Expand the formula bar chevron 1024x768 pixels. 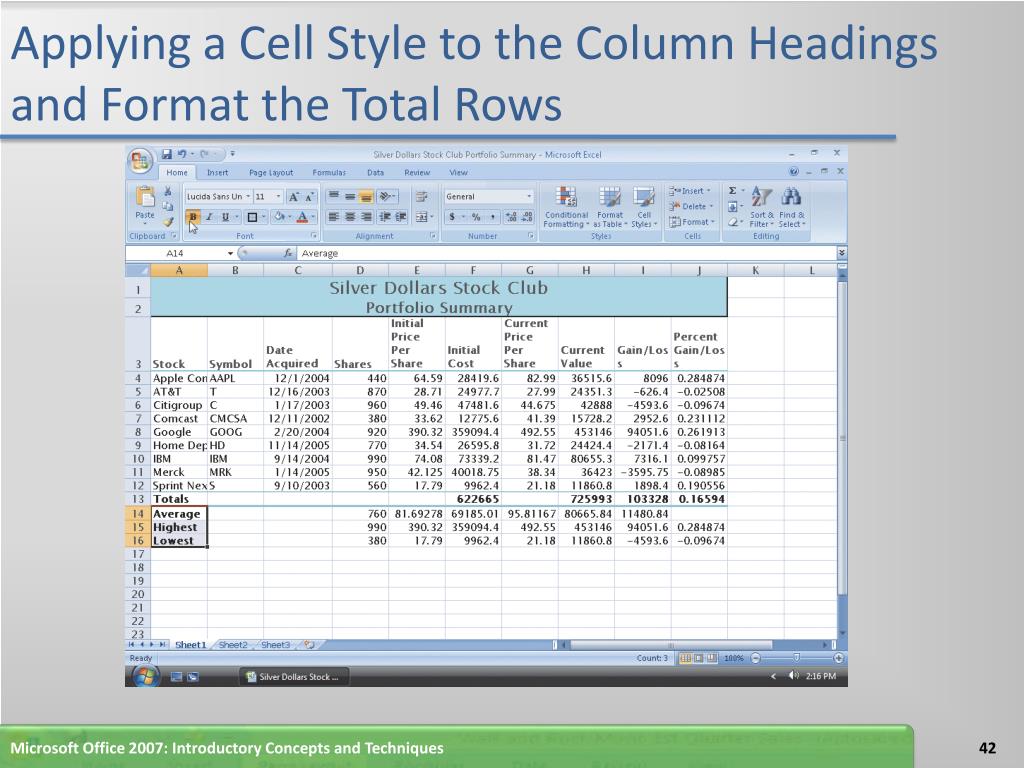click(x=842, y=253)
